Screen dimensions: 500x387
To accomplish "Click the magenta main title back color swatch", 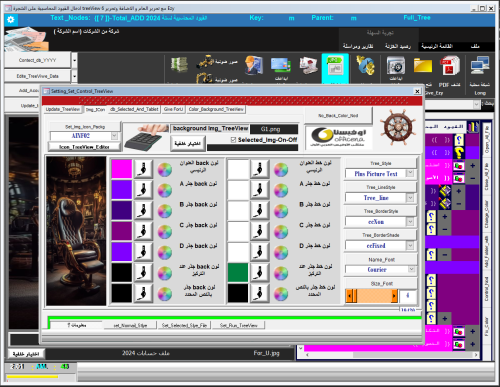I will (x=122, y=169).
